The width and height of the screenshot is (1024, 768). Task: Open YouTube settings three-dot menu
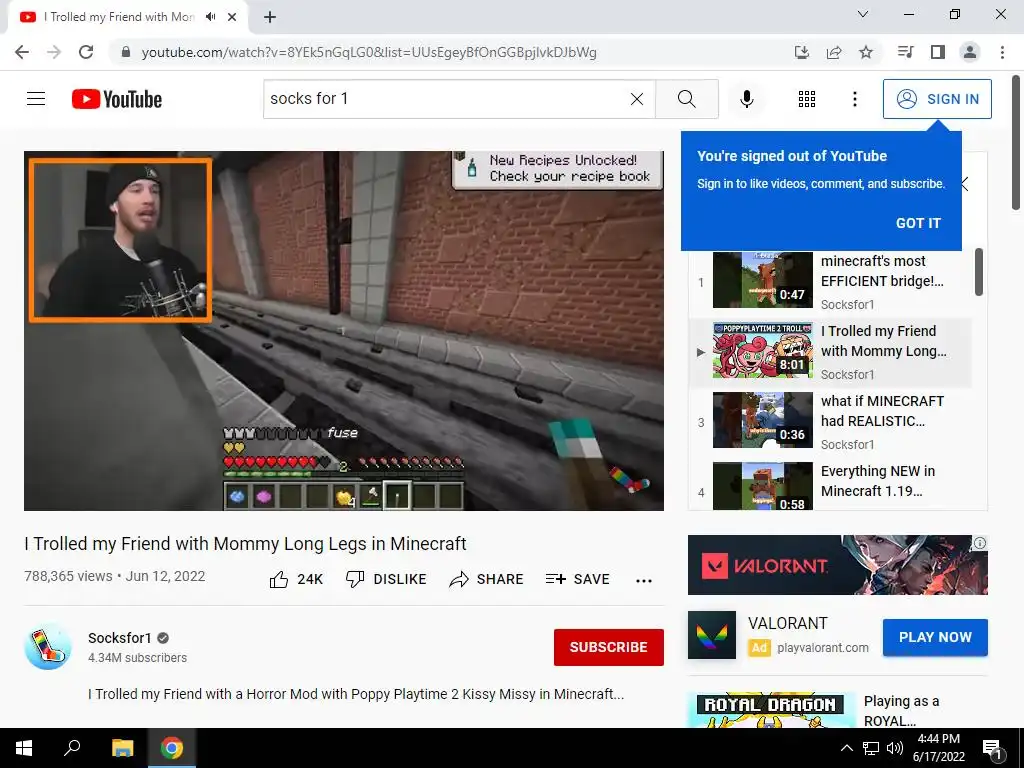pos(854,99)
